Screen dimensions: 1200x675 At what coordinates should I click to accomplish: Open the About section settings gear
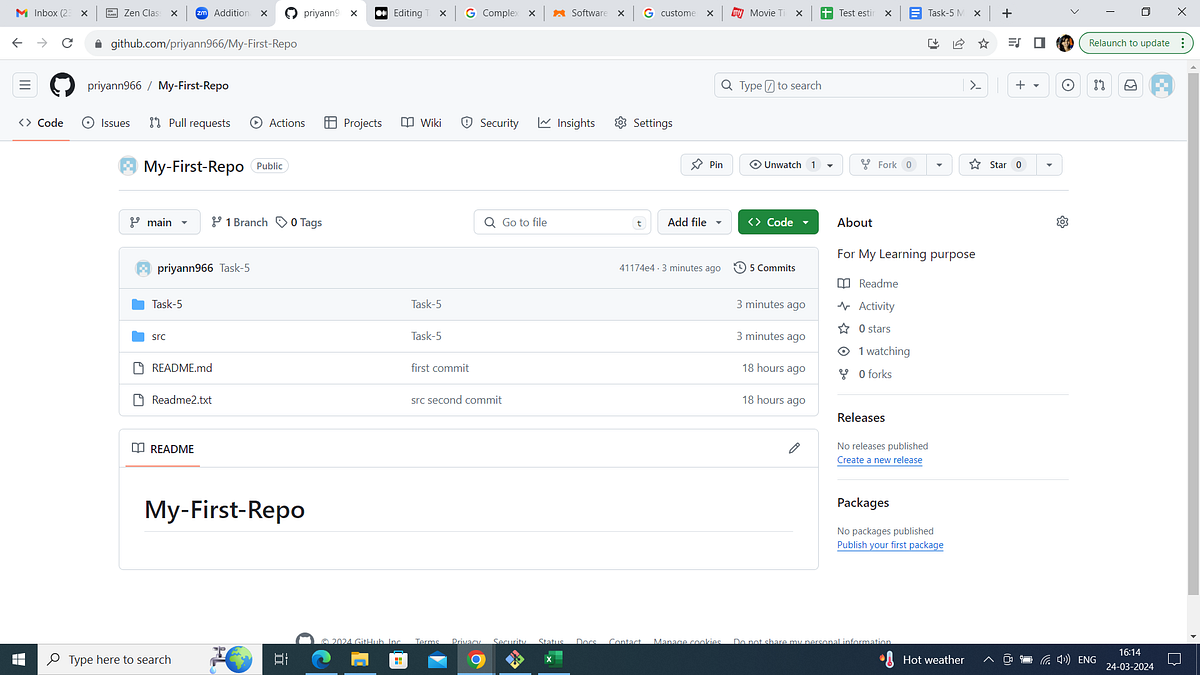(1062, 222)
